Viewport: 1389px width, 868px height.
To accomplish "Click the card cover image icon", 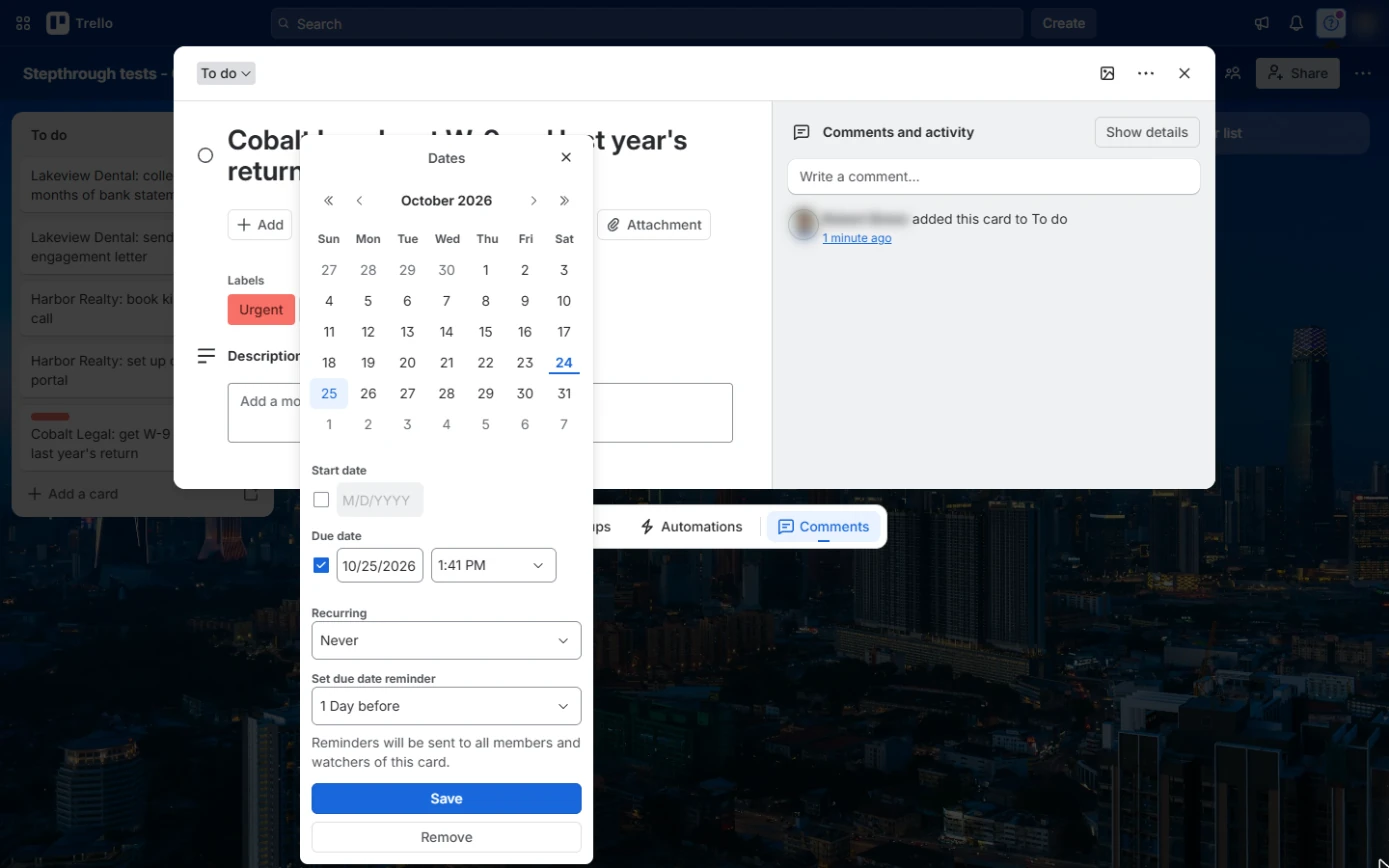I will [1107, 73].
